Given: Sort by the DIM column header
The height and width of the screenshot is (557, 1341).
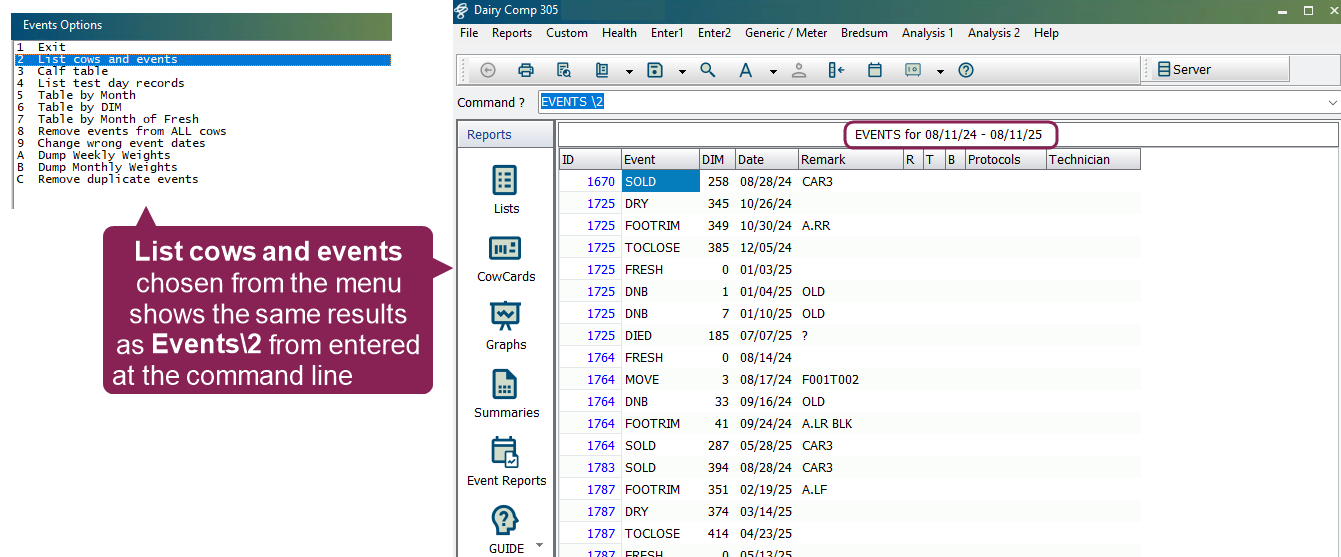Looking at the screenshot, I should click(x=715, y=159).
